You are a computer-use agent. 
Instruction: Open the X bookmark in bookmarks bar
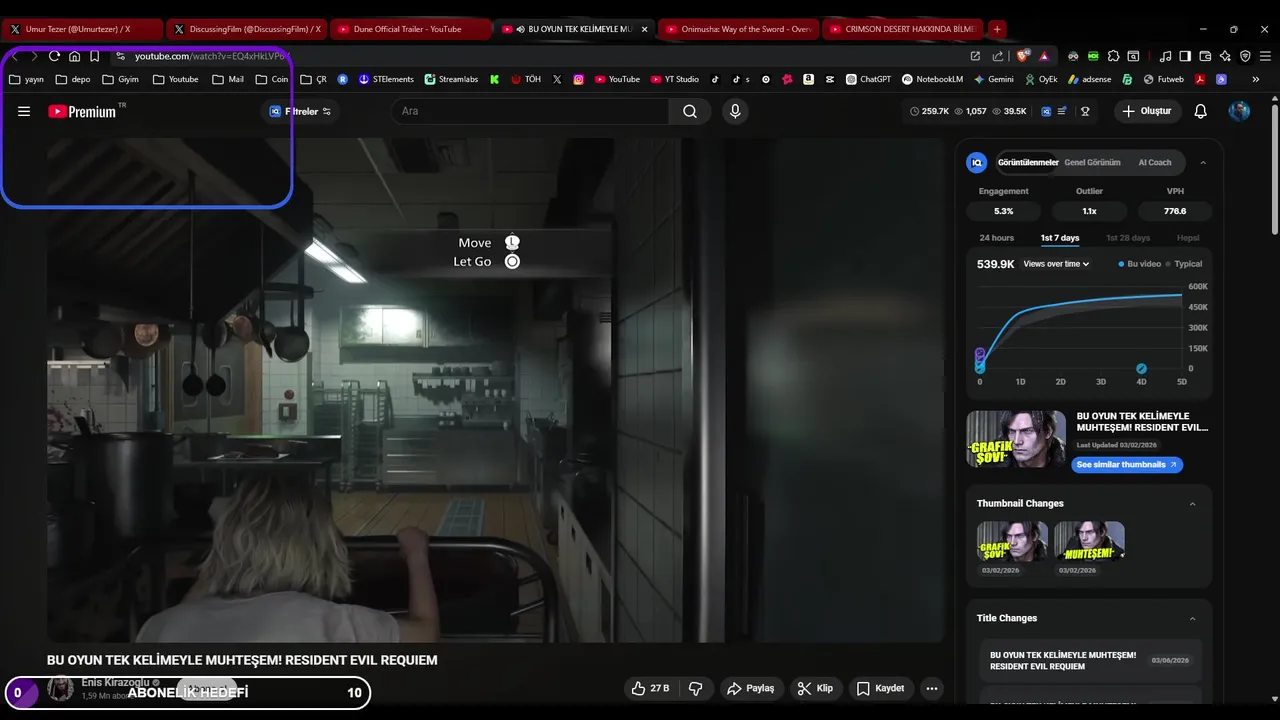[x=557, y=79]
